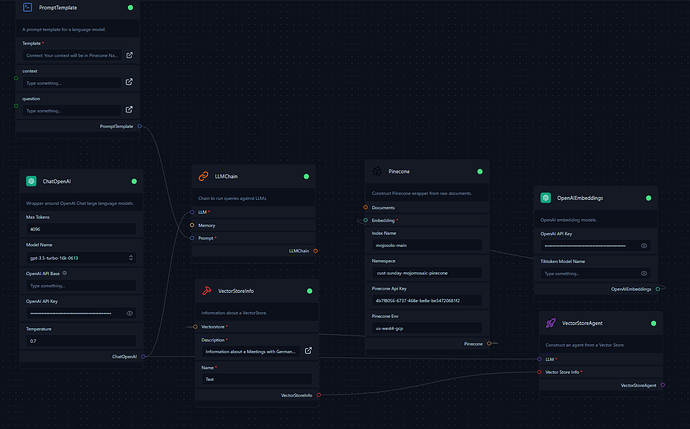Click ChatOpenAI API Key password field
The height and width of the screenshot is (429, 690).
coord(81,313)
